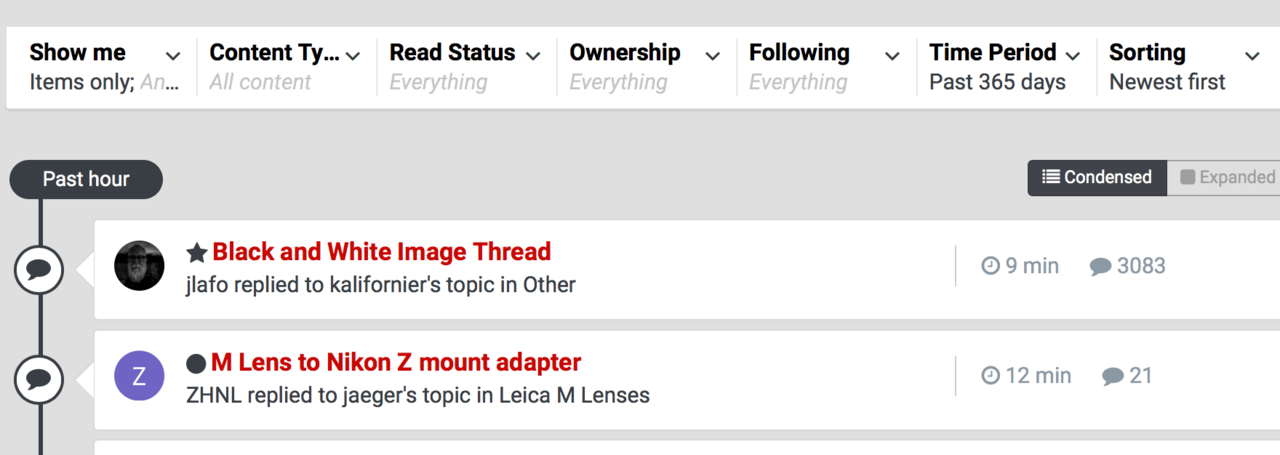Open the Black and White Image Thread topic
This screenshot has width=1280, height=455.
[x=381, y=252]
